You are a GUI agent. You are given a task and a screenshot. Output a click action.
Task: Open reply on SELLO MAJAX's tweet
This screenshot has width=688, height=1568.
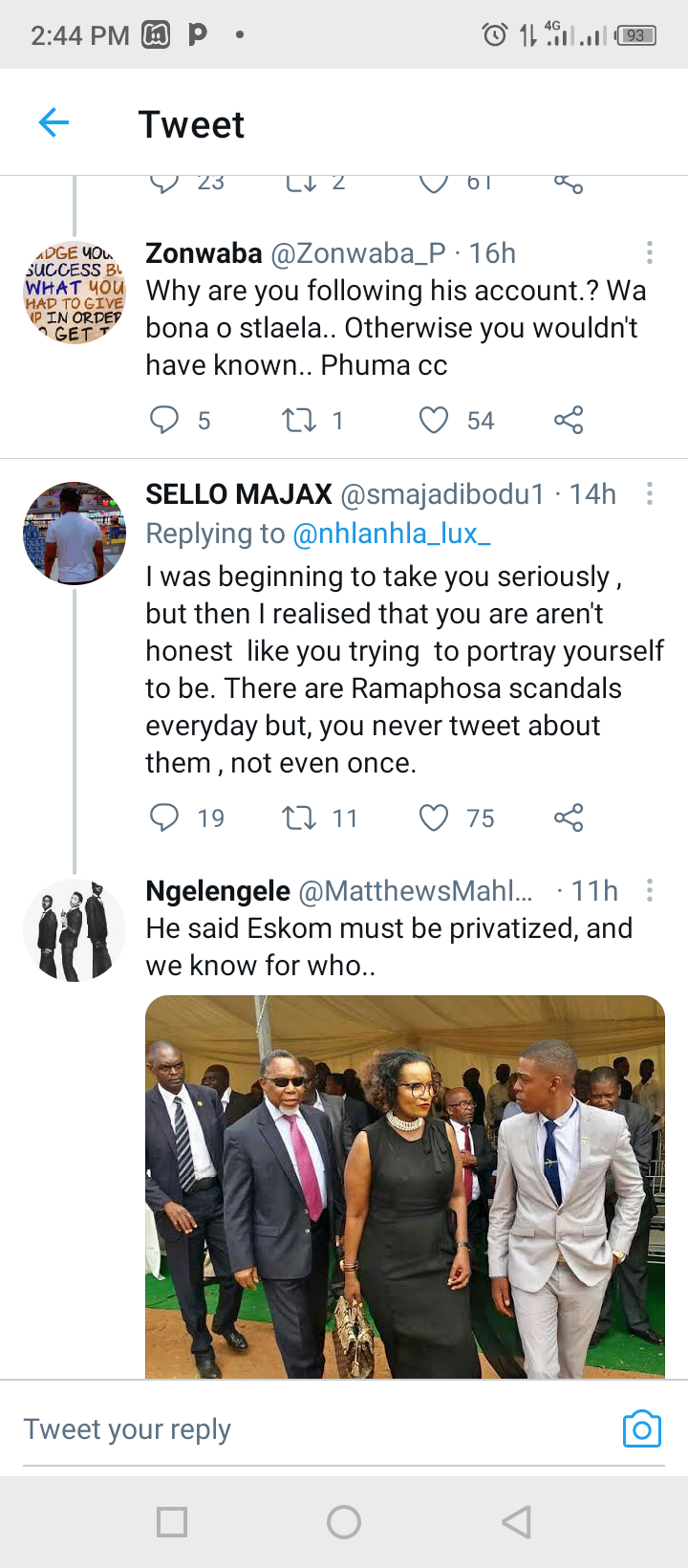(164, 817)
